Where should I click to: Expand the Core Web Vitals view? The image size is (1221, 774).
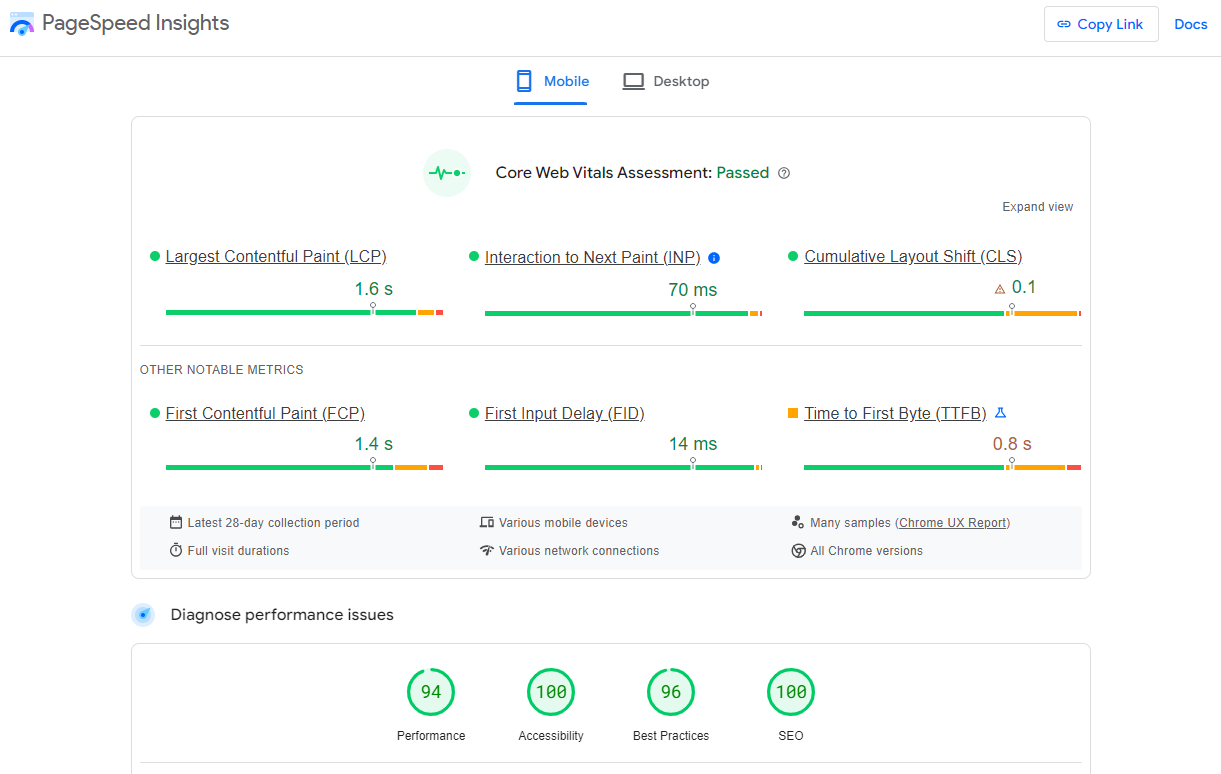tap(1037, 207)
